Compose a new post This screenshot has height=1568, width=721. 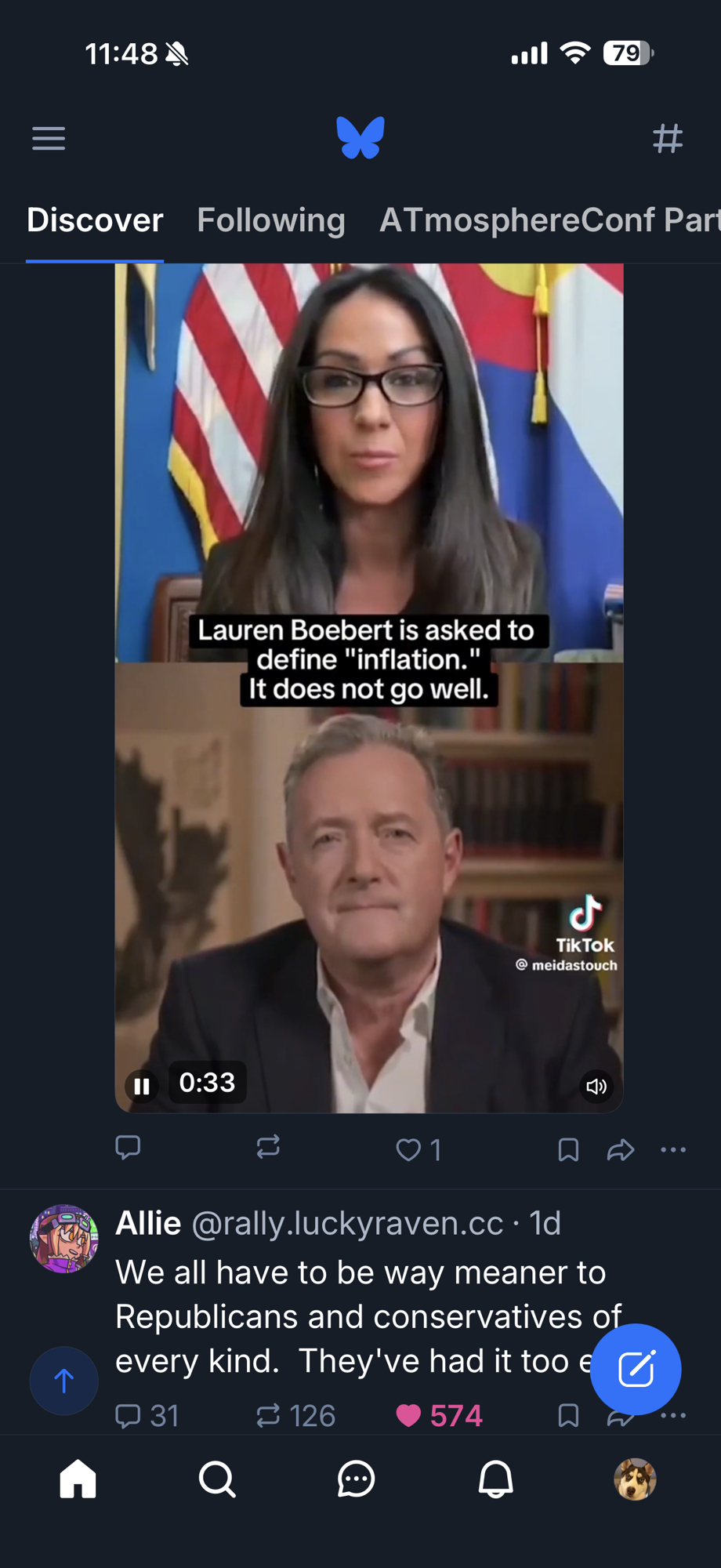(x=636, y=1369)
